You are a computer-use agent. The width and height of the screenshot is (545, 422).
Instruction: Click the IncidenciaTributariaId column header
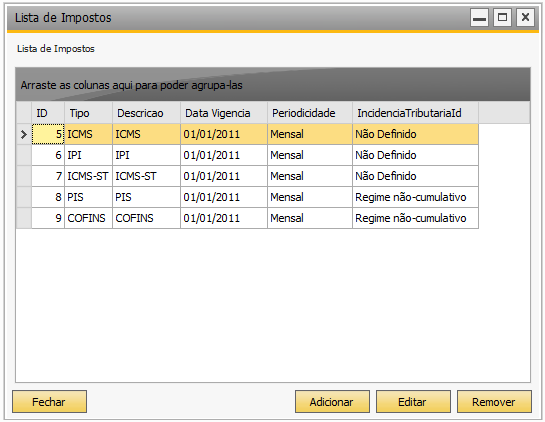[x=415, y=113]
